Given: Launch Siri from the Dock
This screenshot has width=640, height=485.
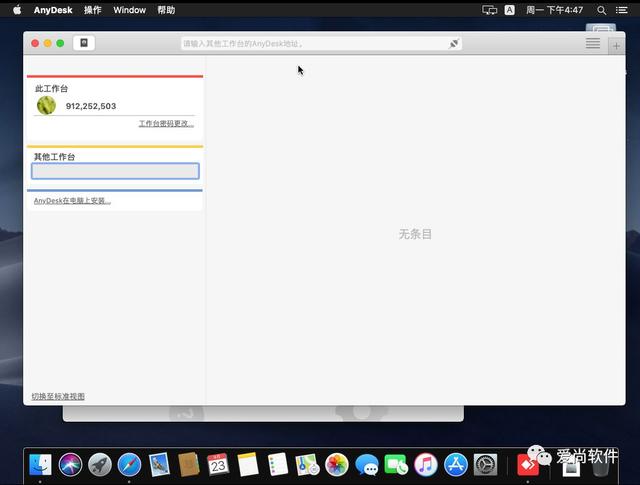Looking at the screenshot, I should click(x=70, y=465).
